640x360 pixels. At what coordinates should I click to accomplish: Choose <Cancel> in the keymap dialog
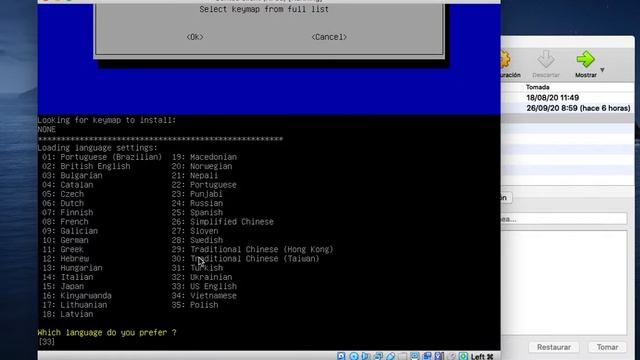click(x=329, y=37)
